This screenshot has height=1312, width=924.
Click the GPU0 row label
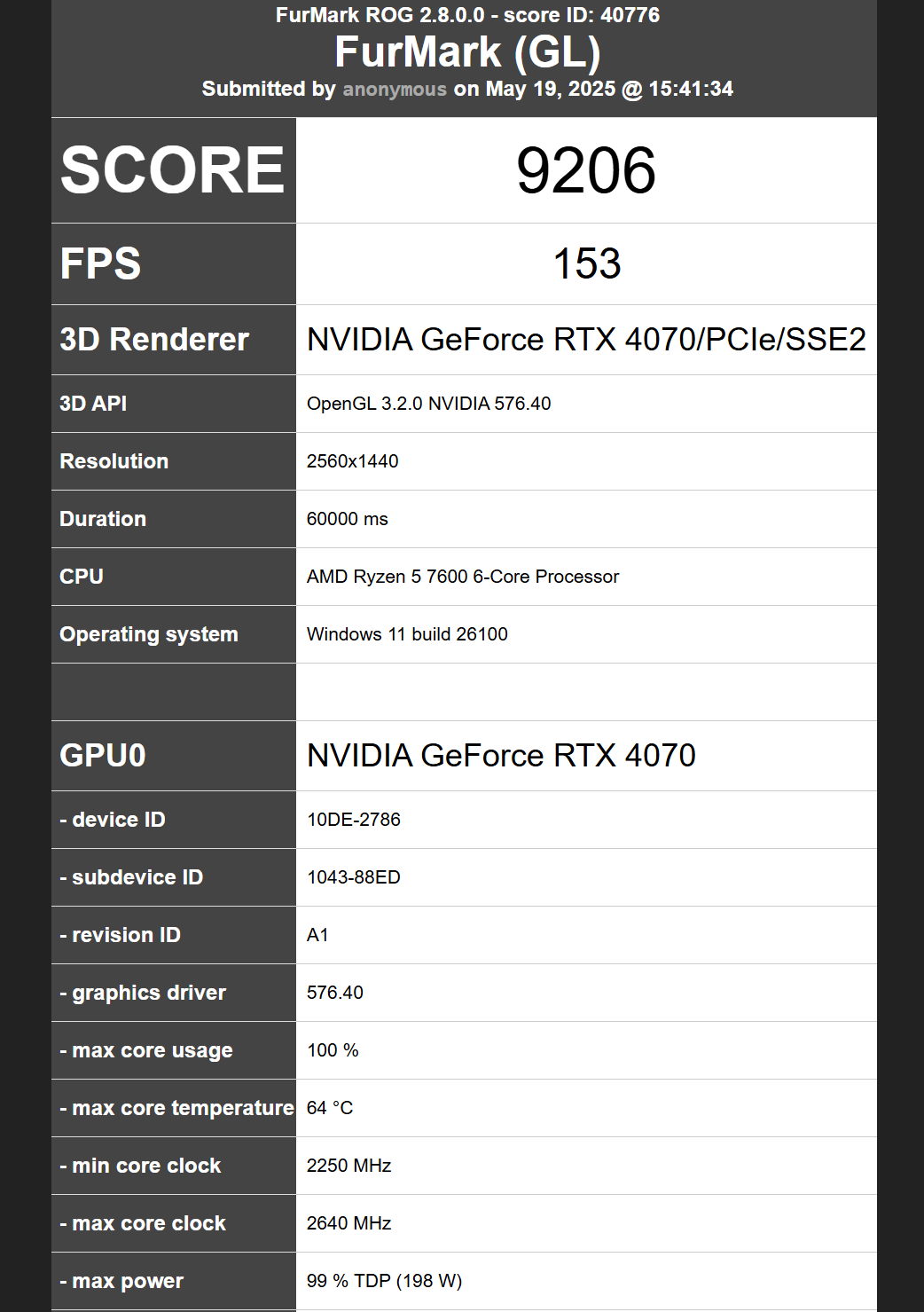coord(103,756)
